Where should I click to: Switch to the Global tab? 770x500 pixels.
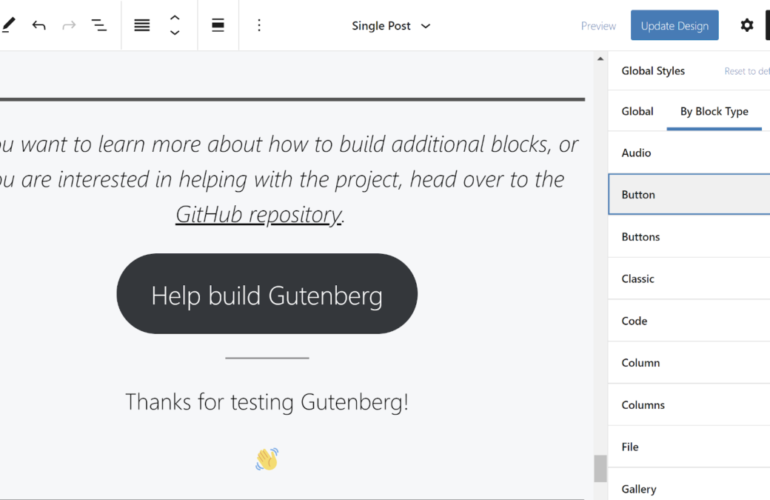click(x=637, y=111)
